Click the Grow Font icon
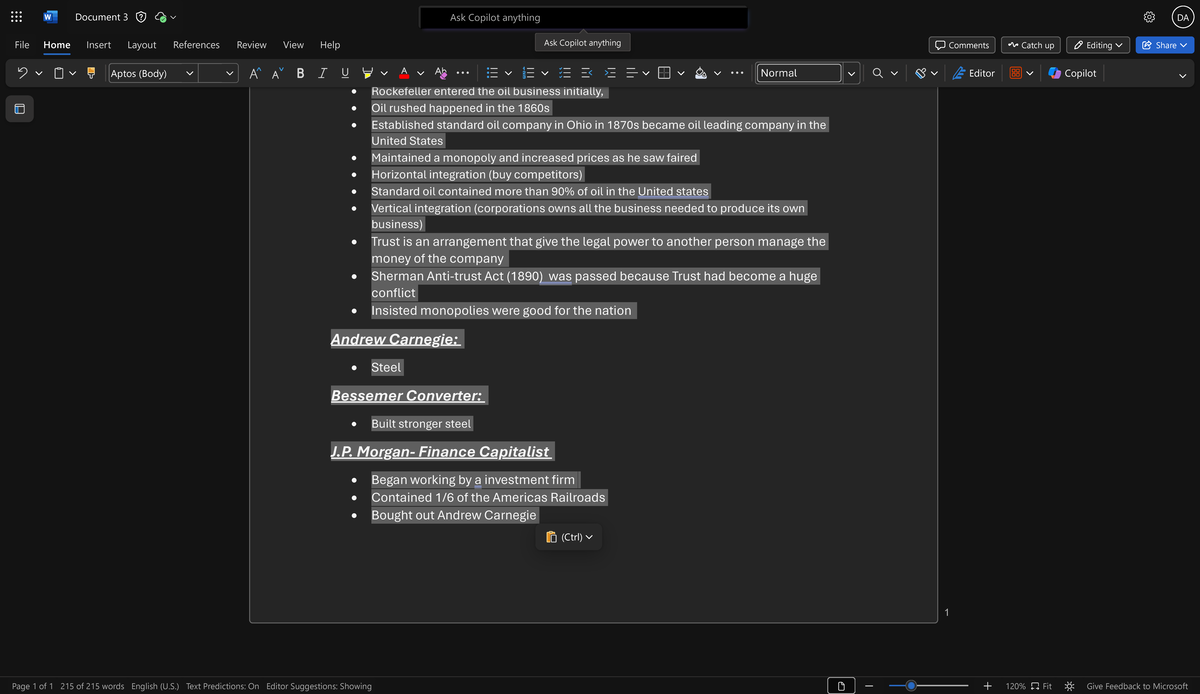 pyautogui.click(x=254, y=73)
